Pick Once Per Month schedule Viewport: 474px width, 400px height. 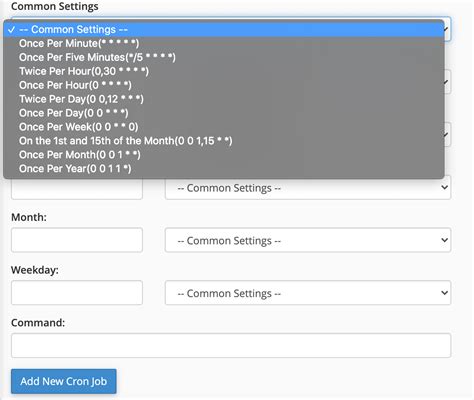pos(224,155)
